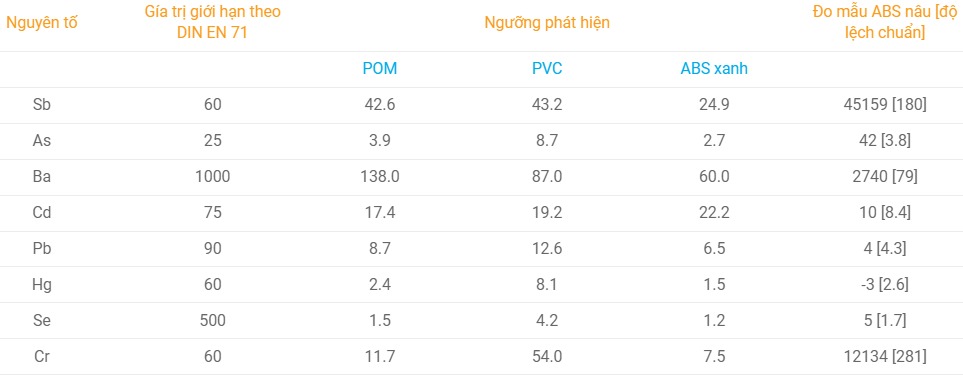Viewport: 963px width, 377px height.
Task: Select the As element row label
Action: tap(42, 141)
